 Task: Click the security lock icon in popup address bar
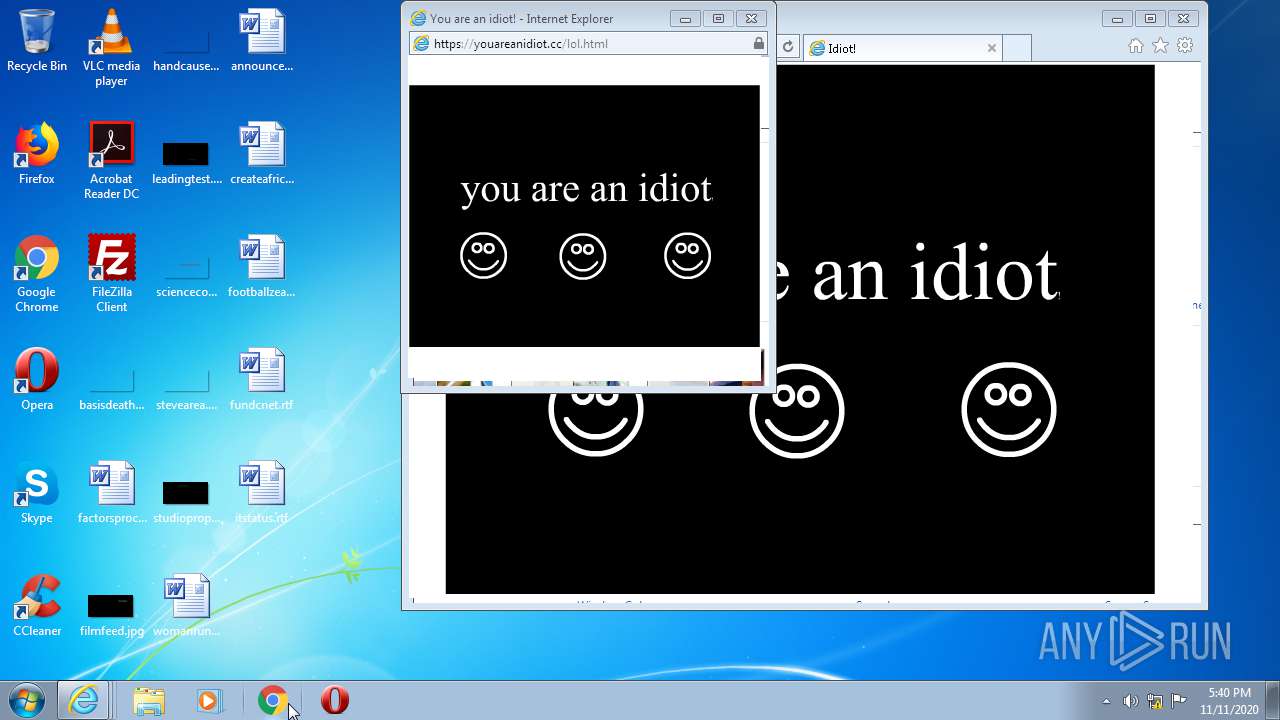tap(758, 44)
